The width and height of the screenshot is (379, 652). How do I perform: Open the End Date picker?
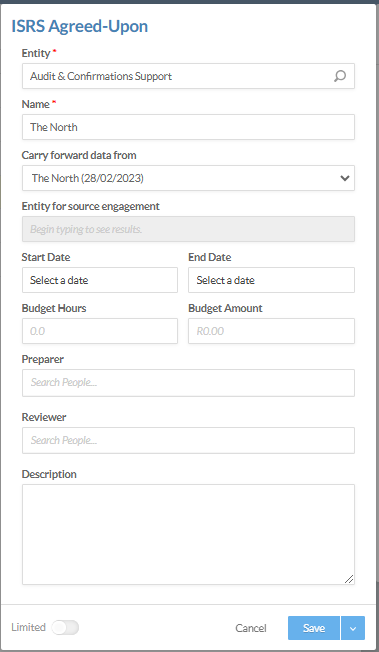(271, 280)
